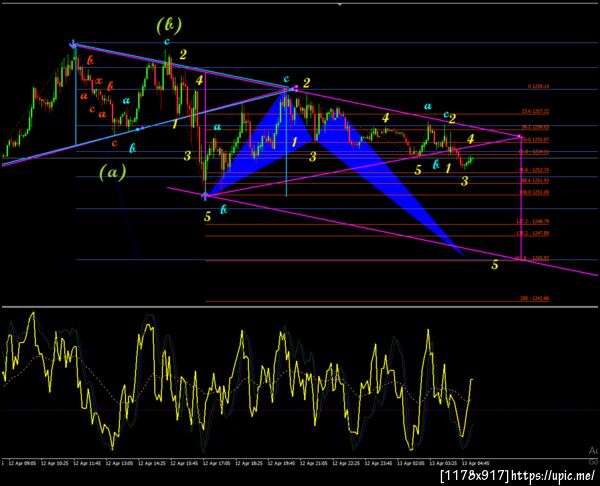
Task: Select the 127.2 Fibonacci level label
Action: (533, 222)
